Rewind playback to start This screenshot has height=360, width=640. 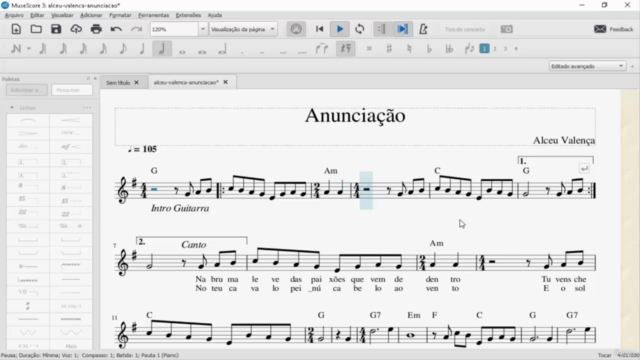point(320,29)
